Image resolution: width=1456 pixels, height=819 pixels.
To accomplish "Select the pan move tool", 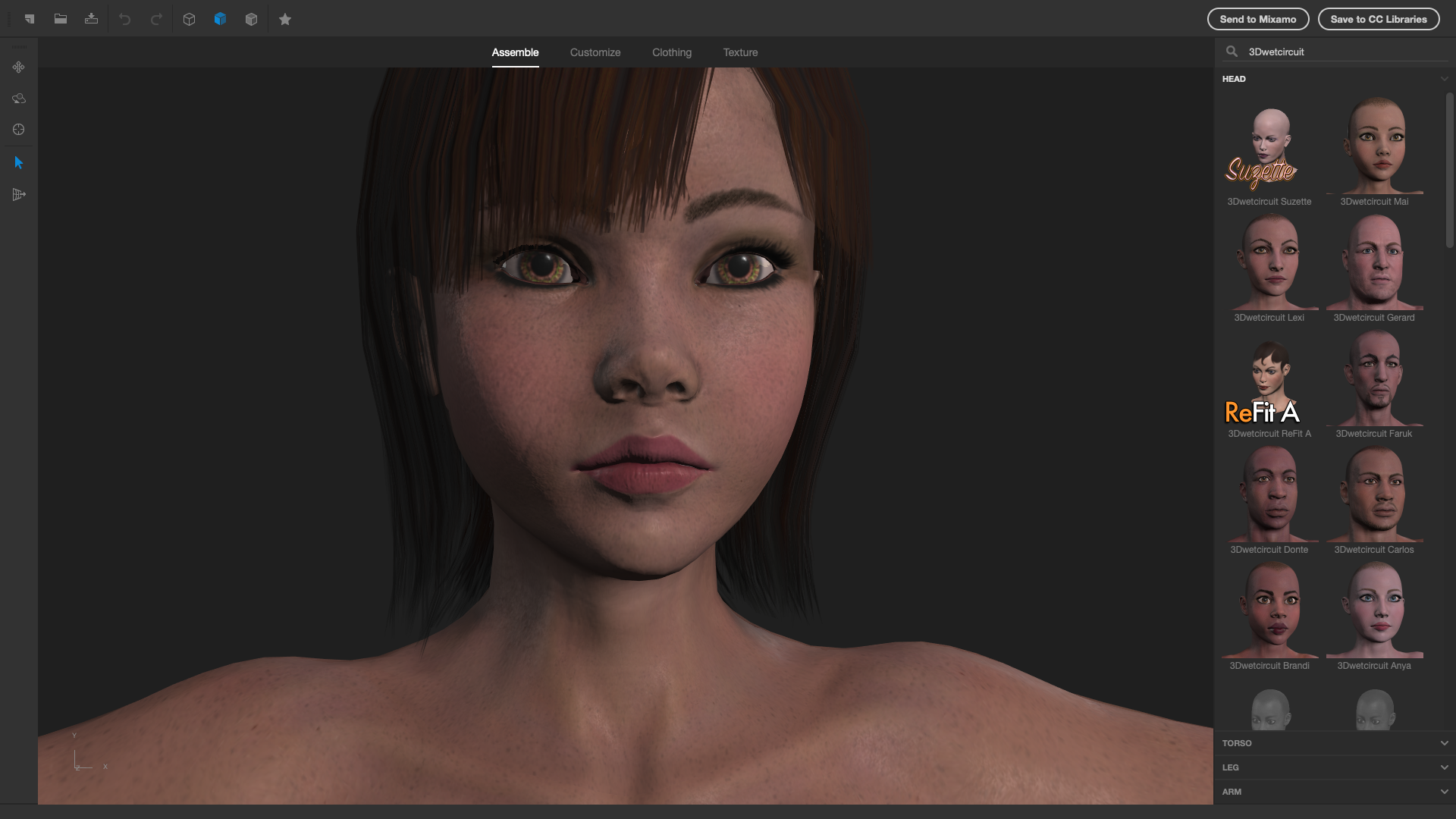I will [x=19, y=67].
